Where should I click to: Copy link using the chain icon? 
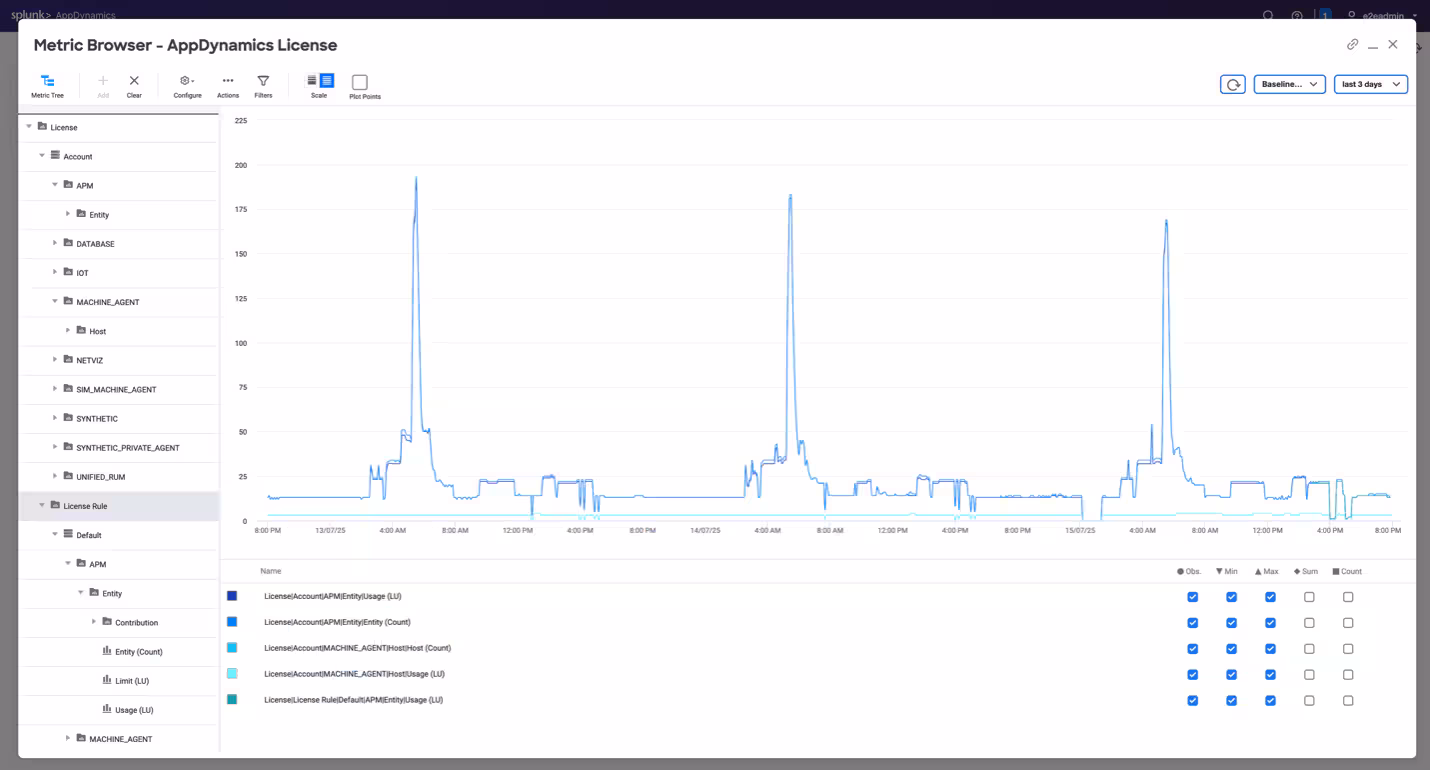pyautogui.click(x=1352, y=44)
